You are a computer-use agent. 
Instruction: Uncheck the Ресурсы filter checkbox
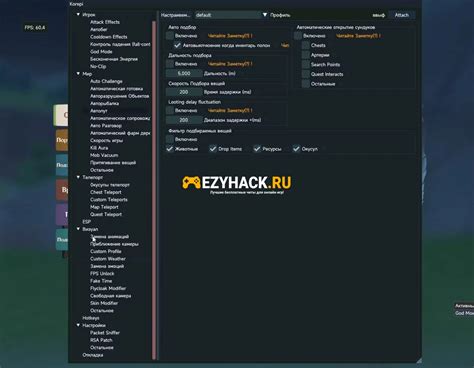(257, 149)
